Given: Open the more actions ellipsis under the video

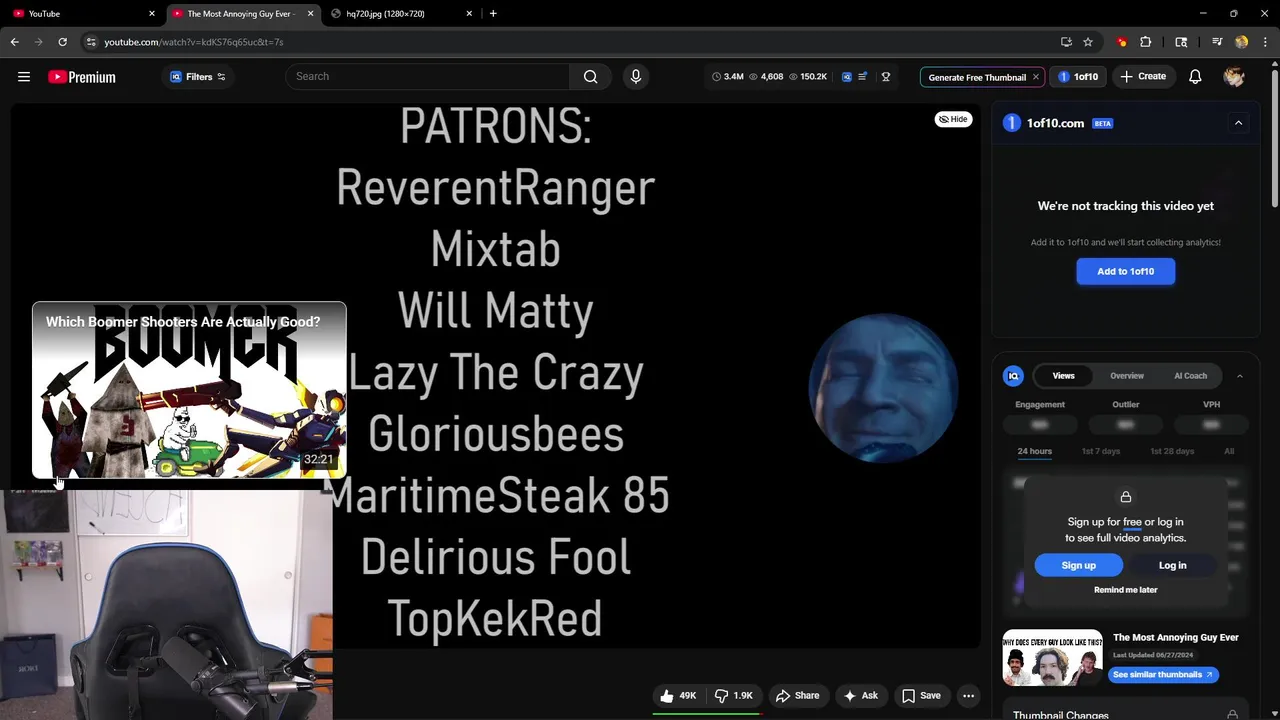Looking at the screenshot, I should pos(968,696).
